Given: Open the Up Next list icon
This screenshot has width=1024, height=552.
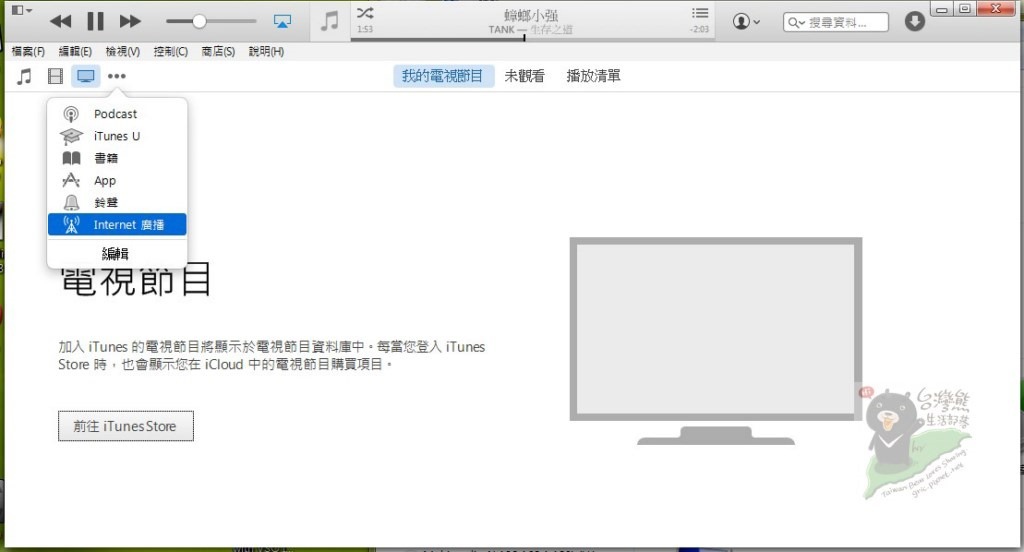Looking at the screenshot, I should point(700,13).
